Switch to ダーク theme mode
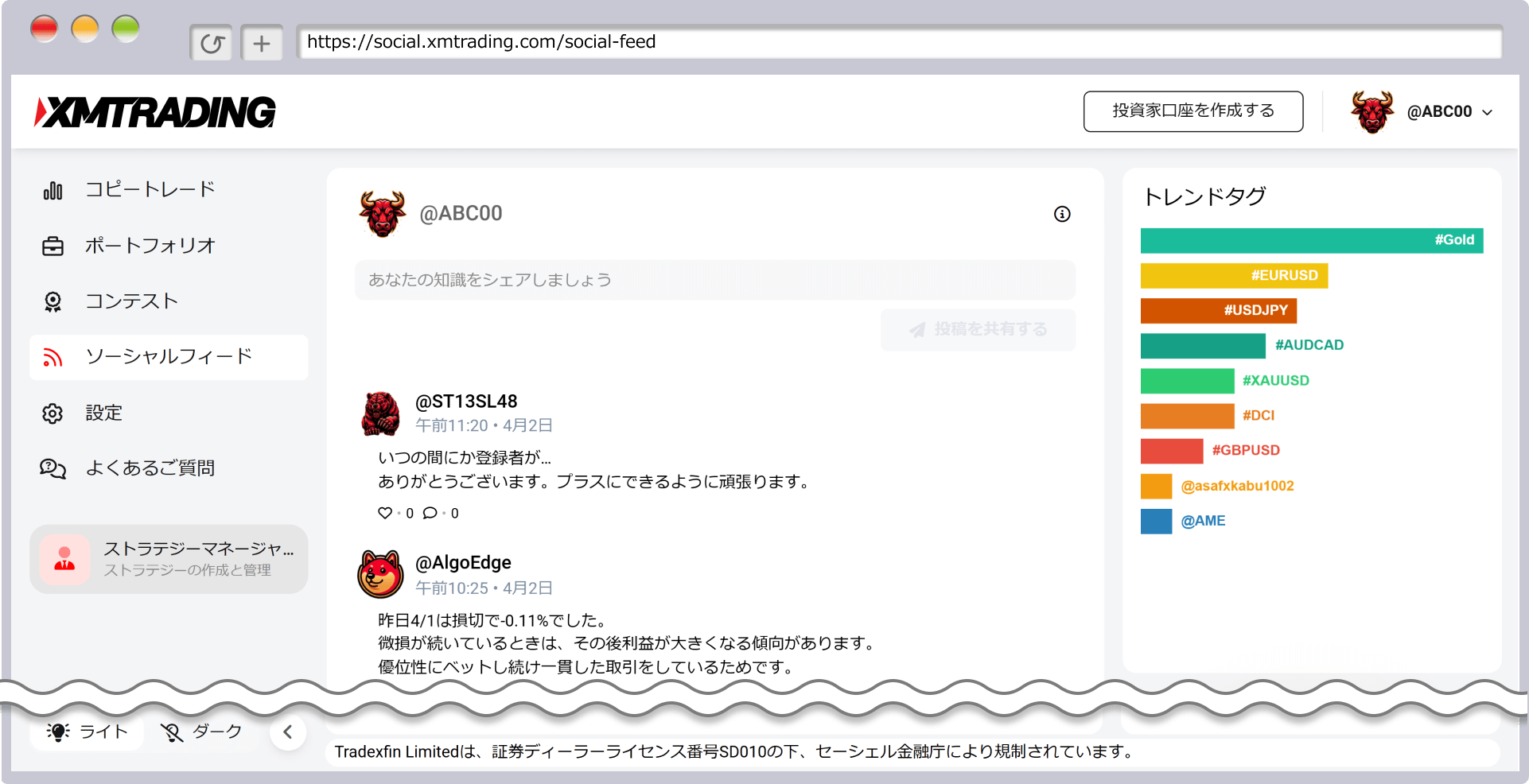 point(202,732)
